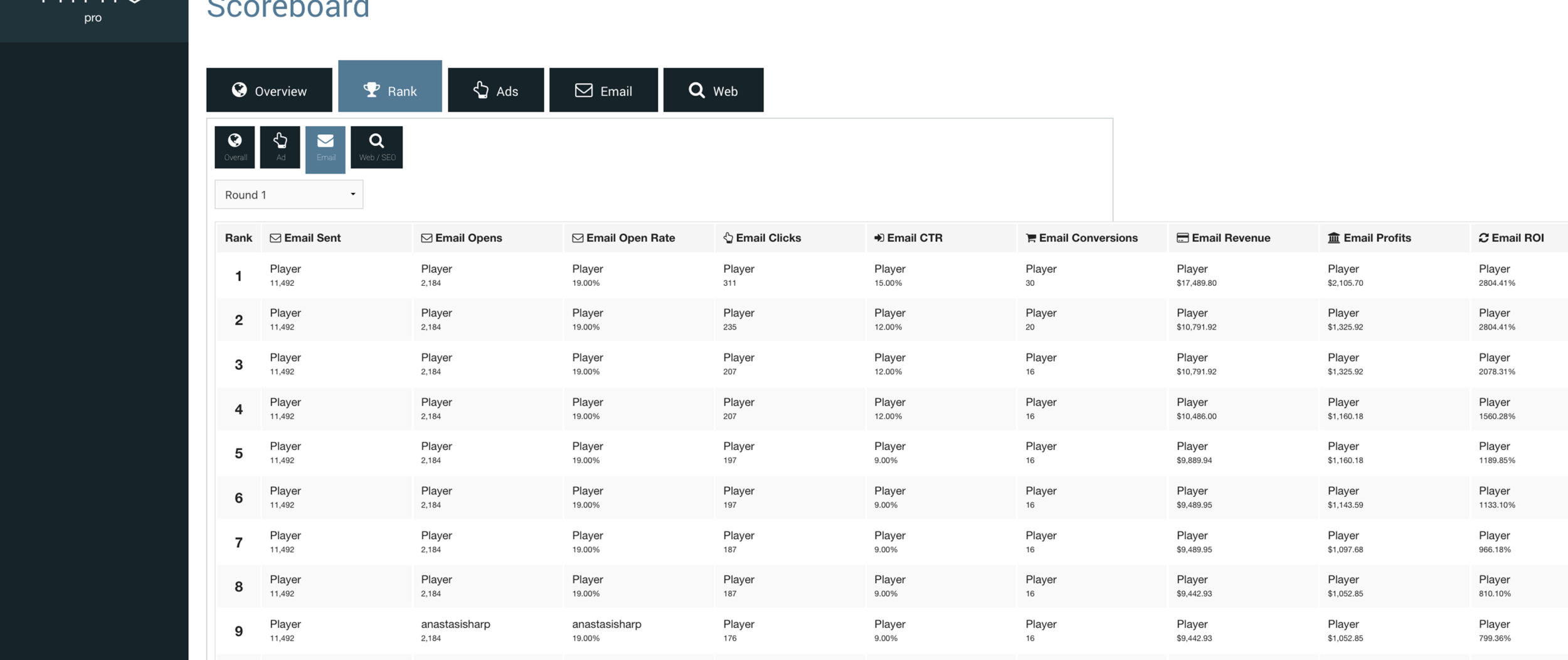Open the Round 1 dropdown
Image resolution: width=1568 pixels, height=660 pixels.
(289, 194)
